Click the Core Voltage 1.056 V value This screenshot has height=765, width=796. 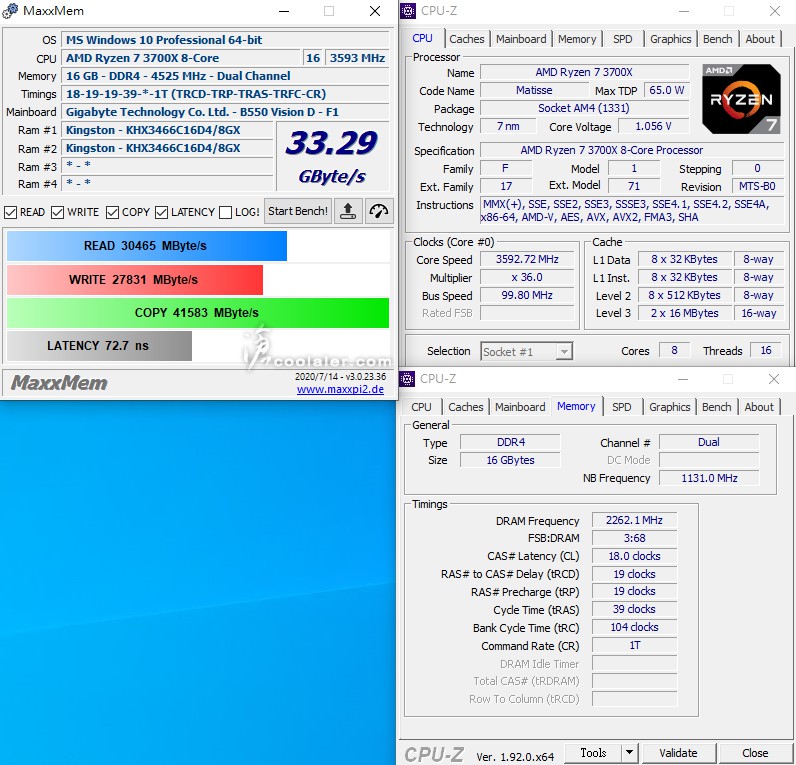[x=653, y=126]
